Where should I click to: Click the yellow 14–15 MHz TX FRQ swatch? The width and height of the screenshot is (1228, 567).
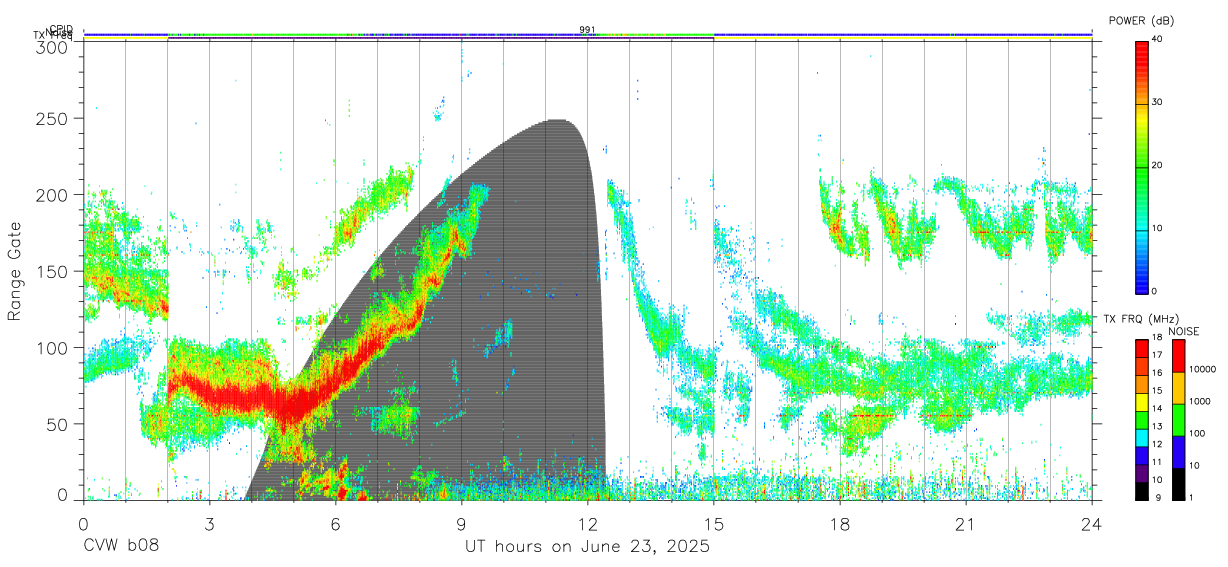pos(1142,402)
